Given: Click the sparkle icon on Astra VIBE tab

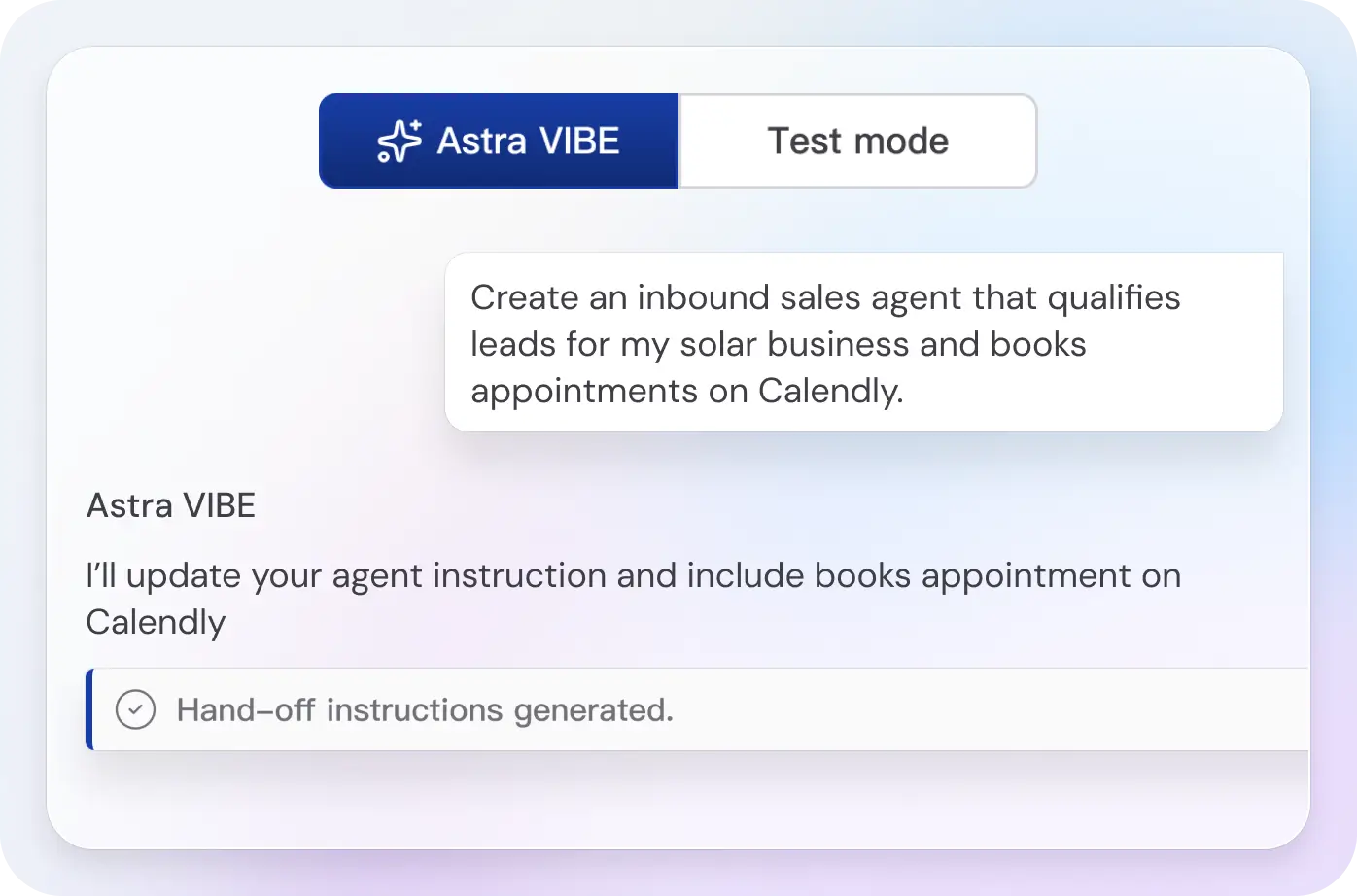Looking at the screenshot, I should [x=400, y=140].
